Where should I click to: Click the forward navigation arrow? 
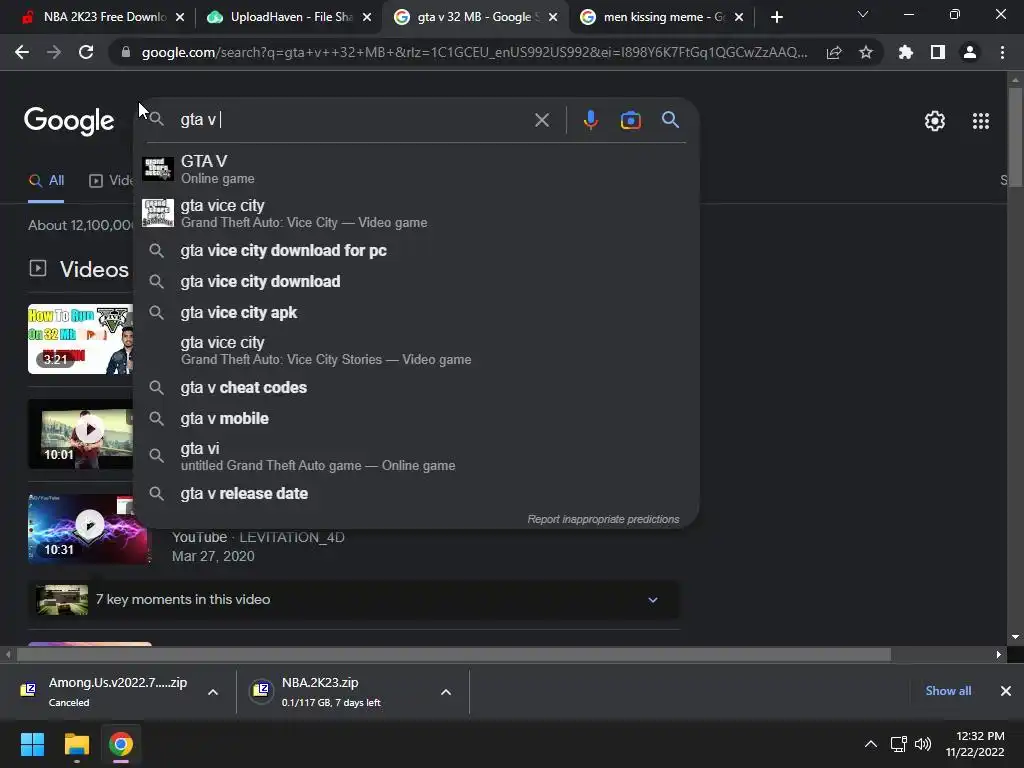[54, 52]
